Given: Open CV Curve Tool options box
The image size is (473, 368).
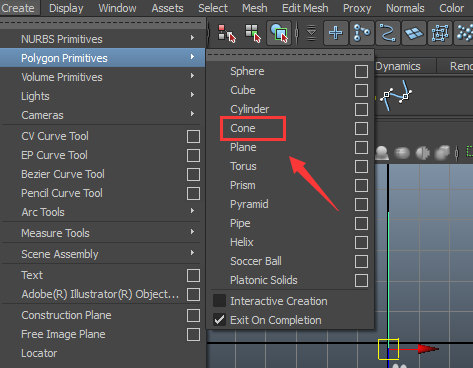Looking at the screenshot, I should click(193, 136).
